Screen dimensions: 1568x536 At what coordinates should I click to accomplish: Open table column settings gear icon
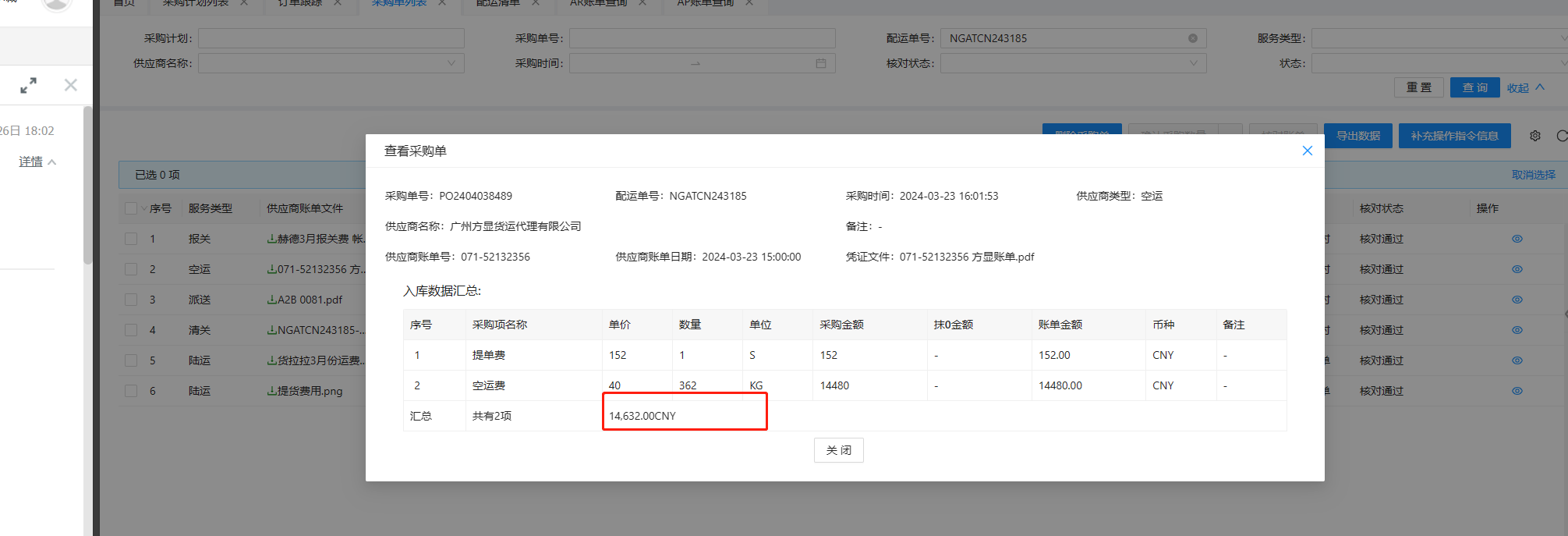point(1534,136)
